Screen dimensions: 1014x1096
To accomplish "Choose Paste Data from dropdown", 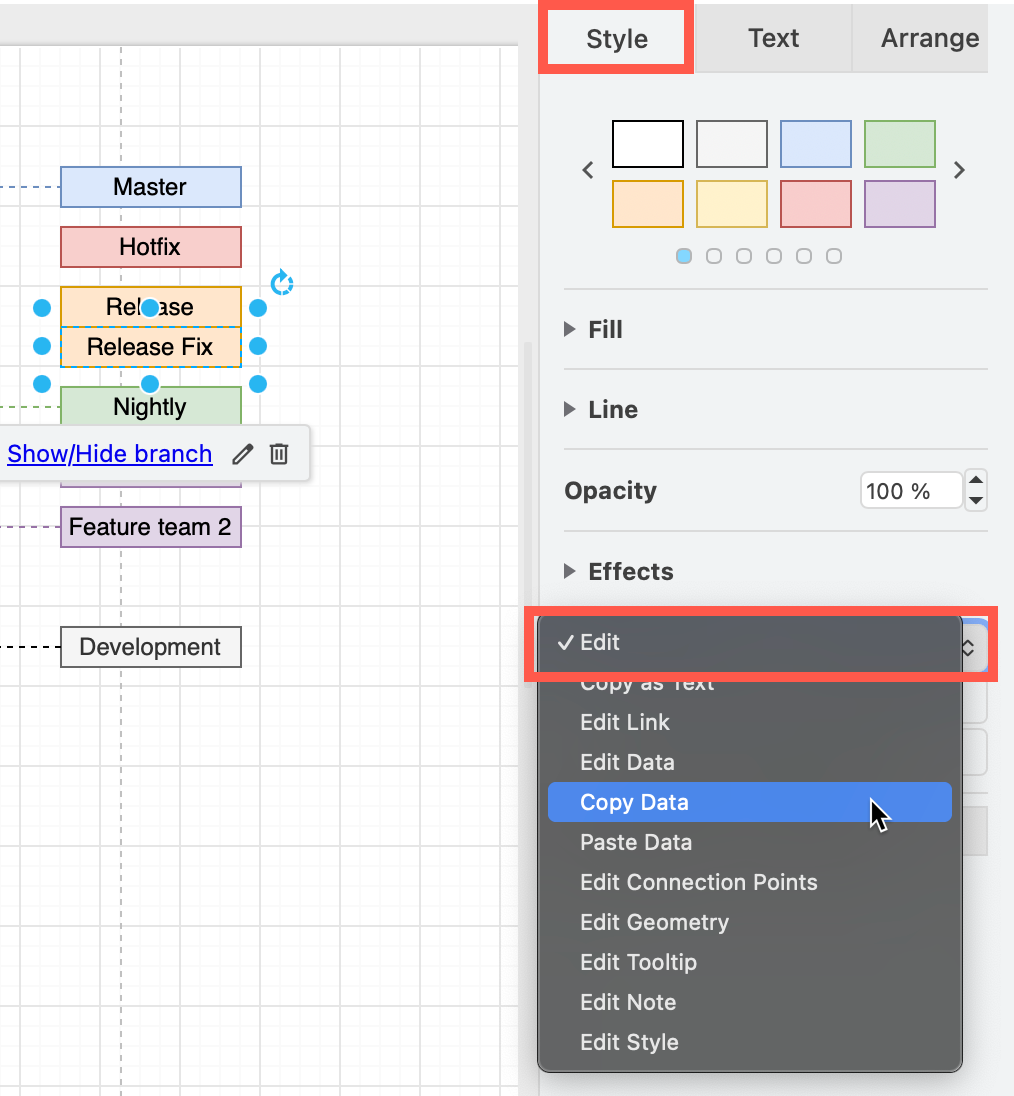I will 750,842.
